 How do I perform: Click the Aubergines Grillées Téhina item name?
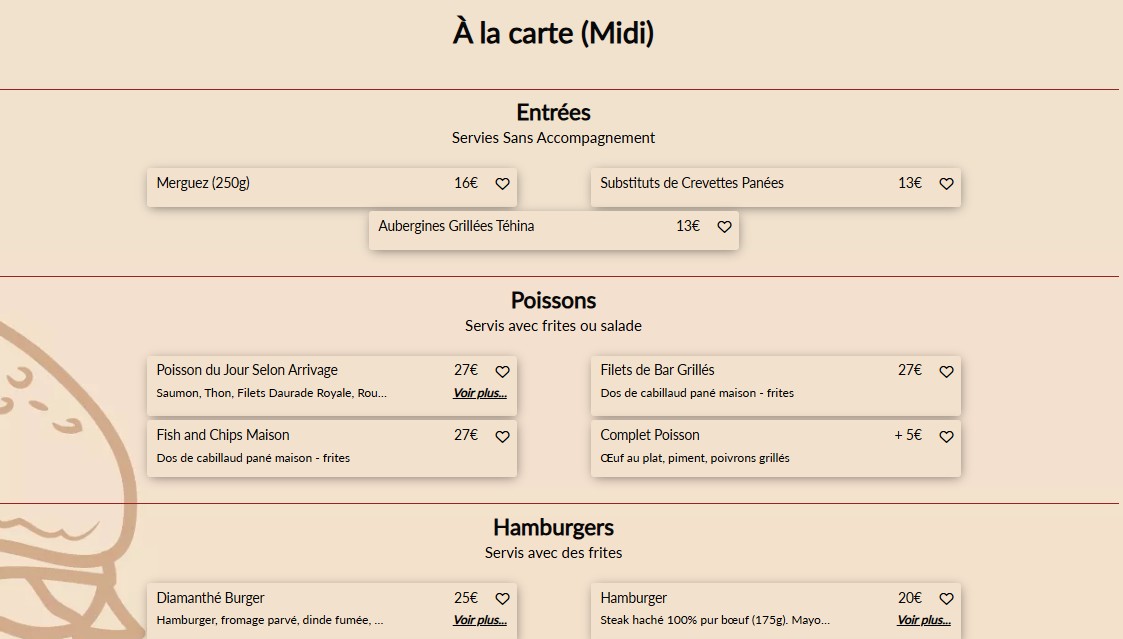tap(456, 226)
